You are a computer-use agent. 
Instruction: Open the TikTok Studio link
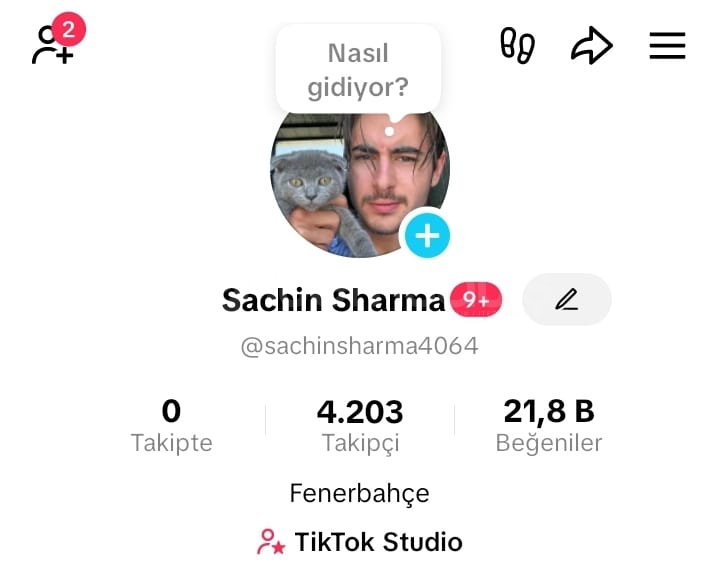(x=360, y=542)
